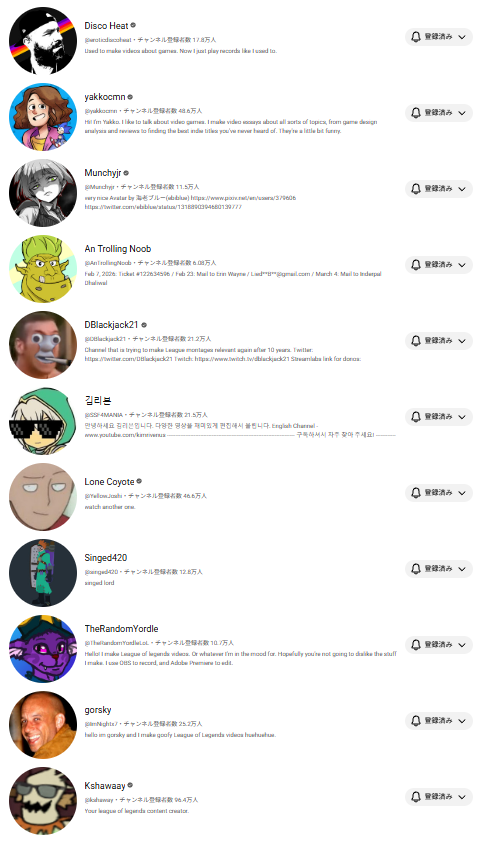Click the bell icon for Lone Coyote
Image resolution: width=497 pixels, height=845 pixels.
point(416,493)
